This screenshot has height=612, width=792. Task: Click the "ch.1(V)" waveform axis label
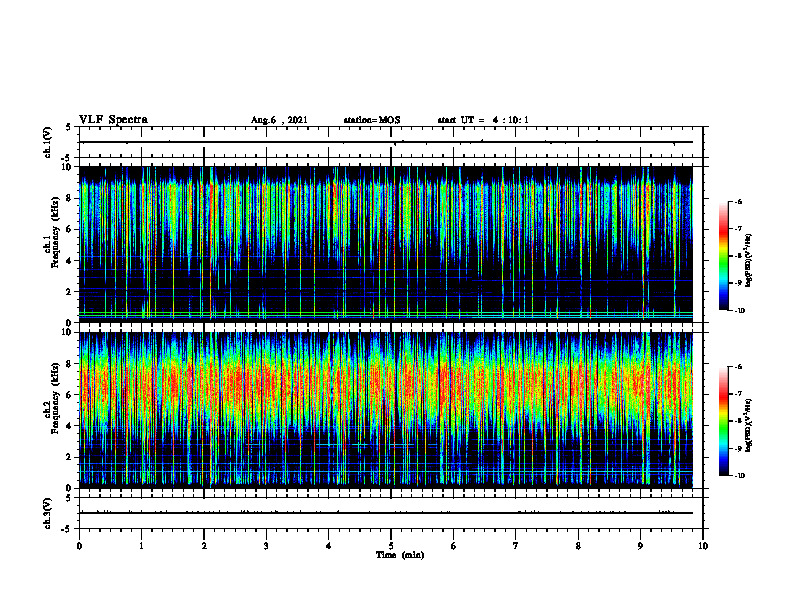(x=48, y=142)
